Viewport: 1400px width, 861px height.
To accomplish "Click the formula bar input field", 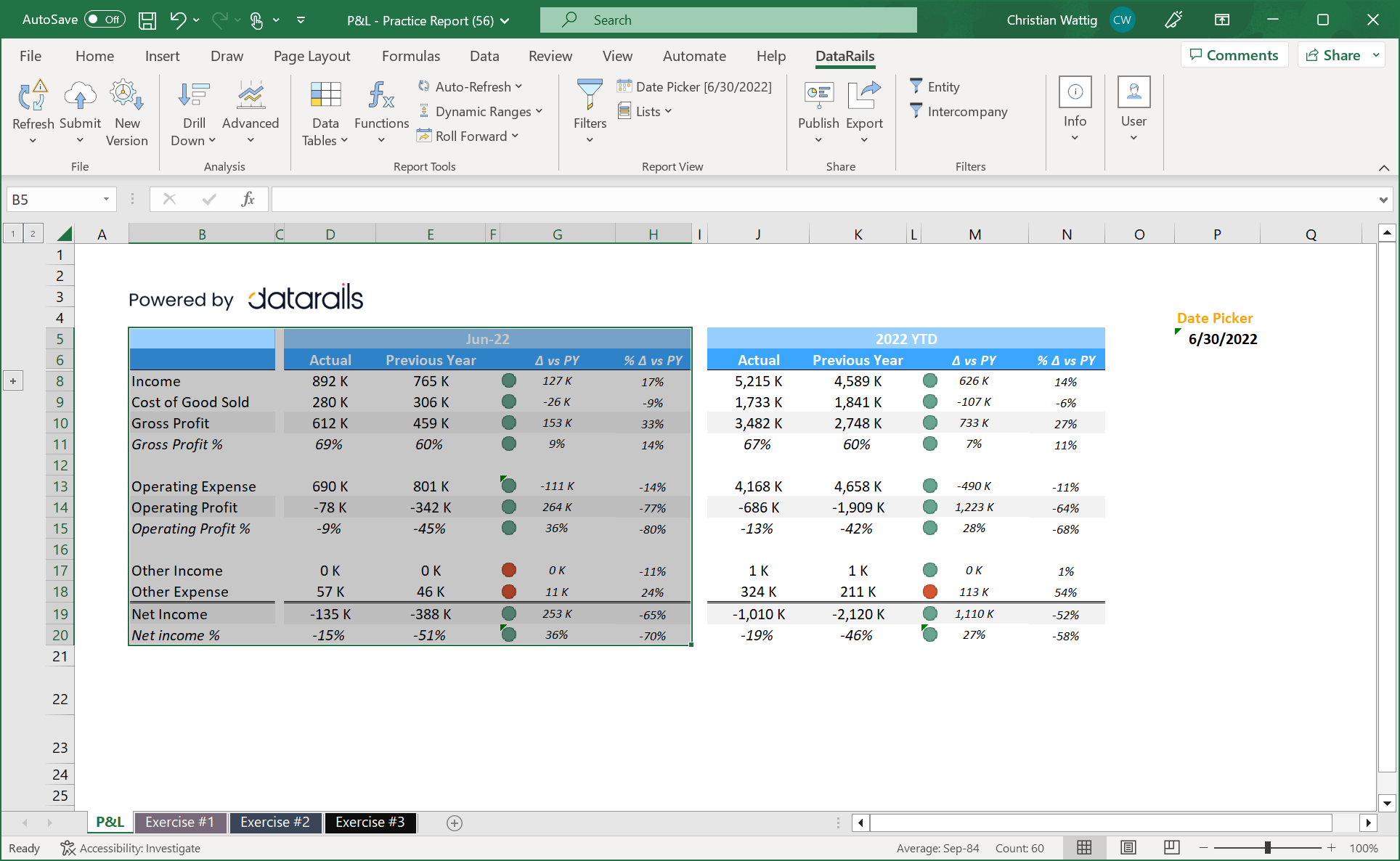I will [x=823, y=199].
